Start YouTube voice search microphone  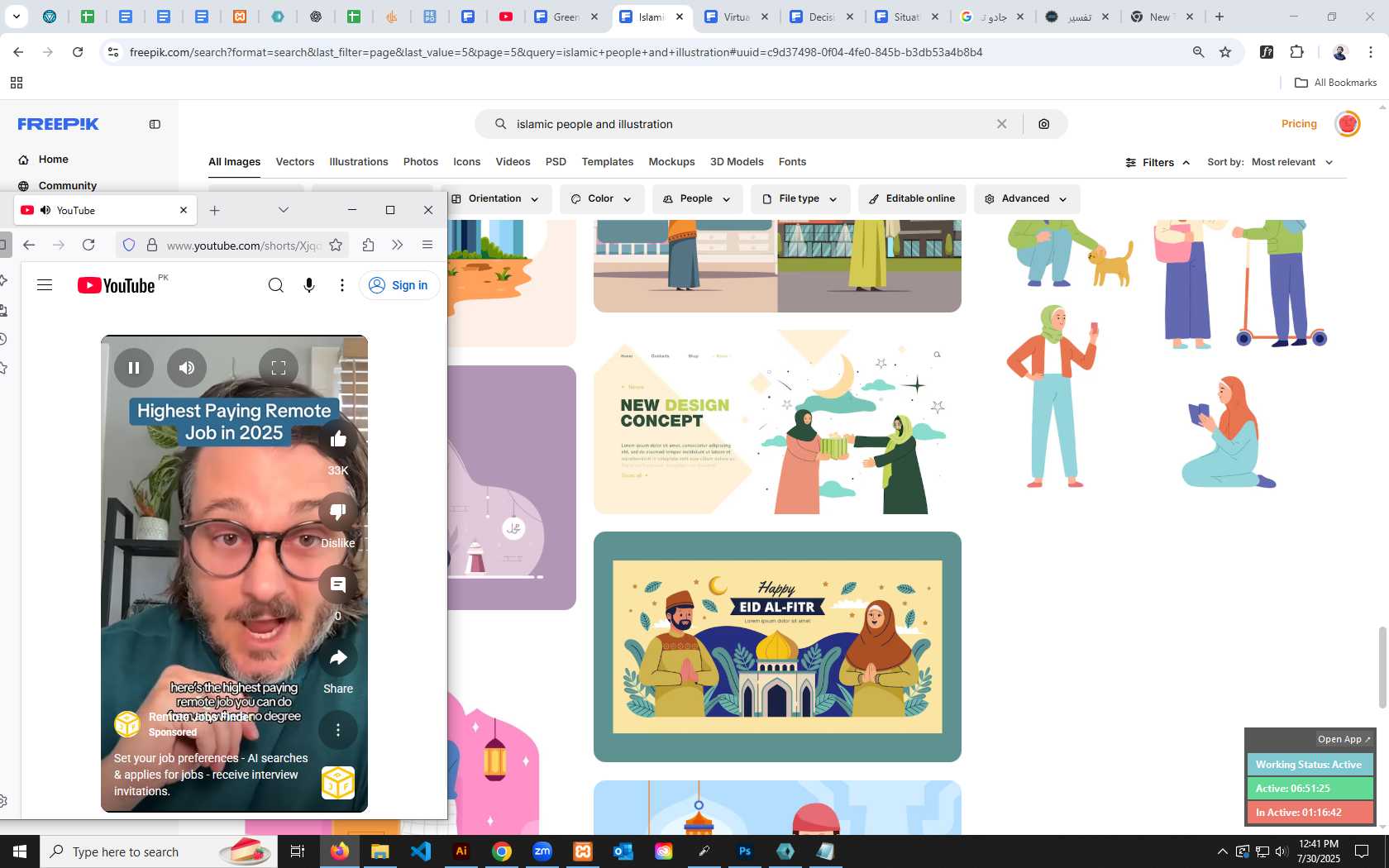click(309, 285)
